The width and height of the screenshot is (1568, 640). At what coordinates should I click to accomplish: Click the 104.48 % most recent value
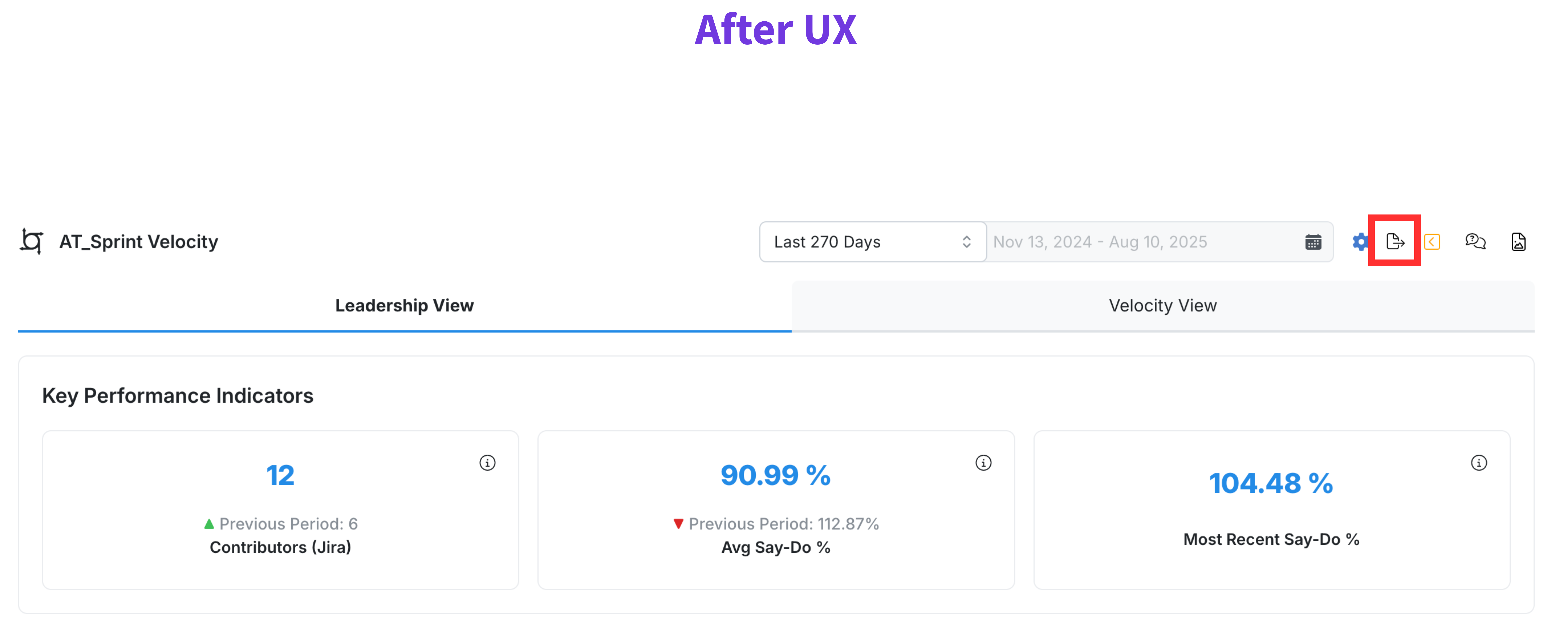pyautogui.click(x=1270, y=483)
